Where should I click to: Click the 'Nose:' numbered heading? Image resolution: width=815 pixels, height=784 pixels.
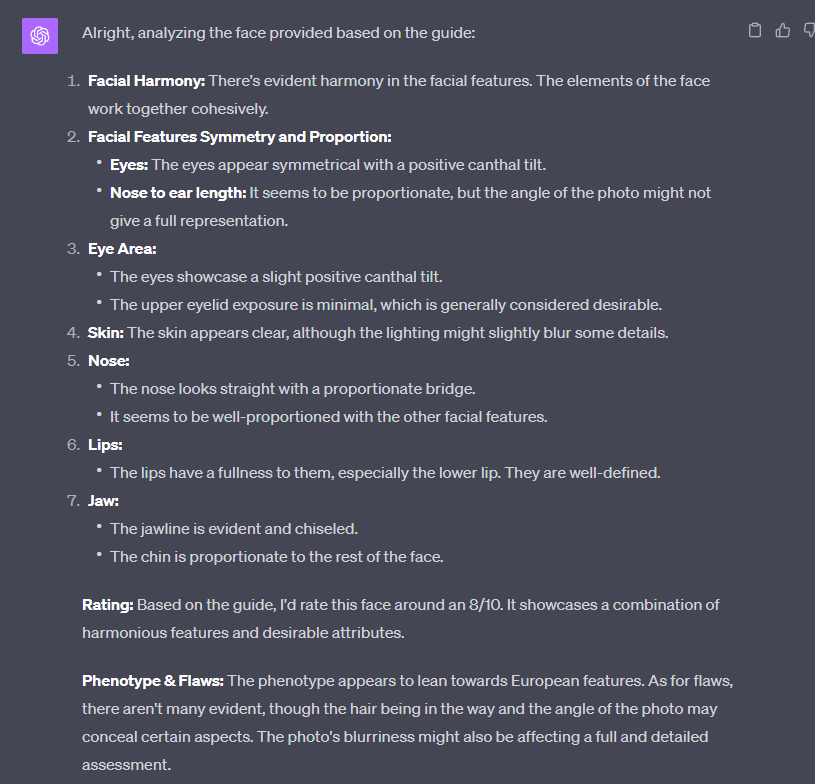(109, 360)
